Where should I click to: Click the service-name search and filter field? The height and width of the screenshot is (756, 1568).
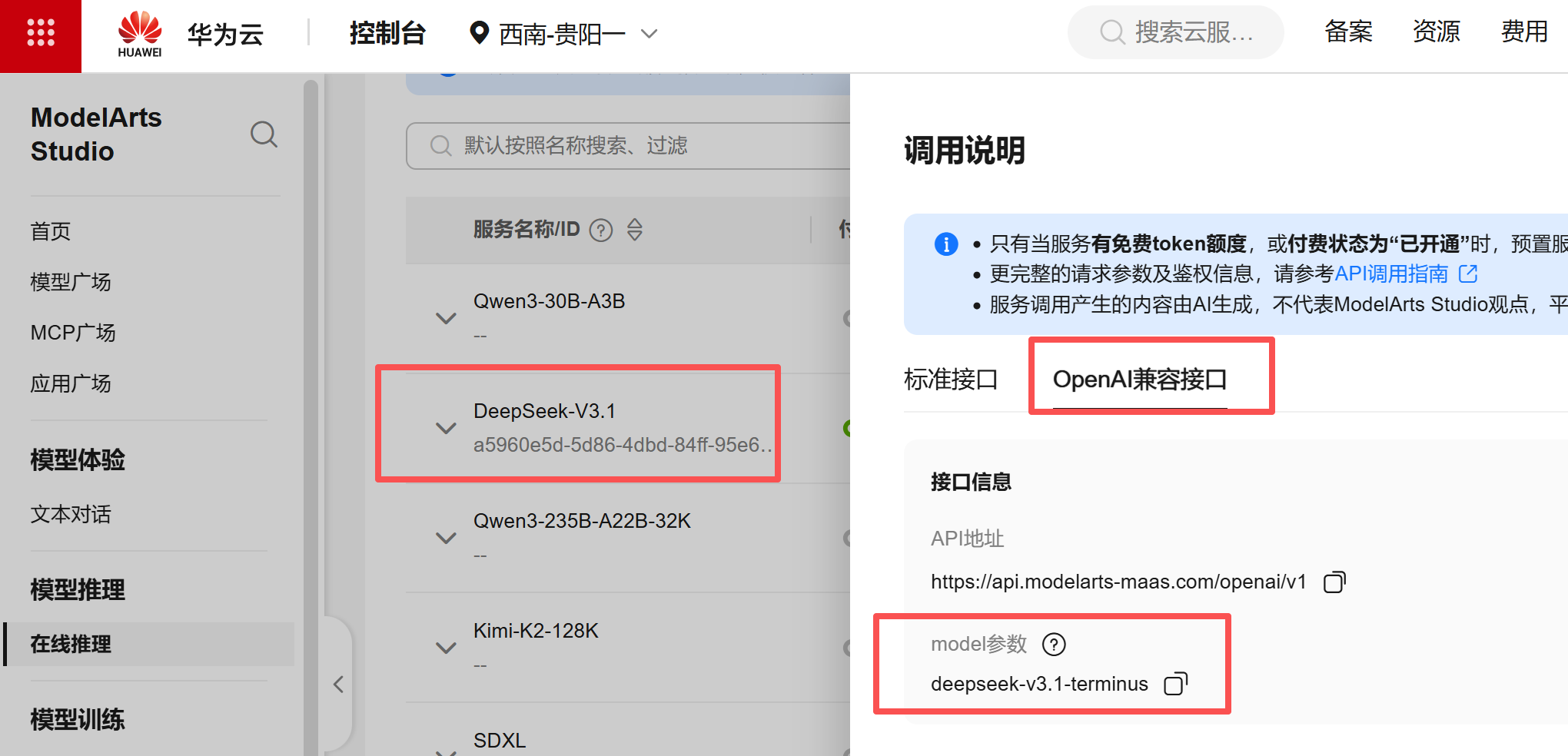tap(628, 146)
